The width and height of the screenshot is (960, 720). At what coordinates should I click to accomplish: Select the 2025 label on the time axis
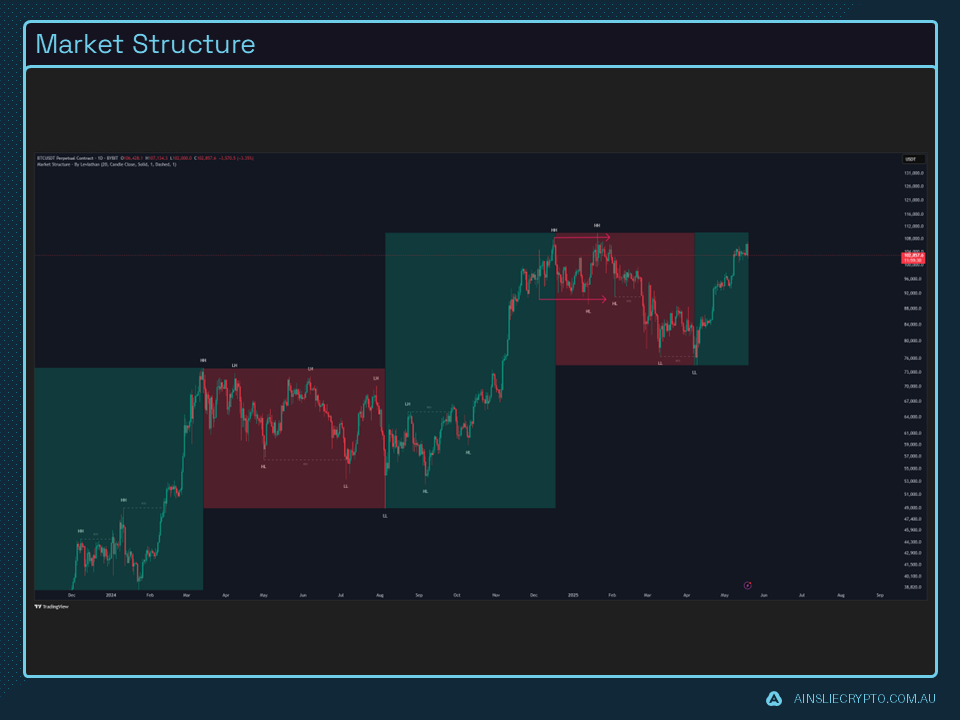(573, 593)
